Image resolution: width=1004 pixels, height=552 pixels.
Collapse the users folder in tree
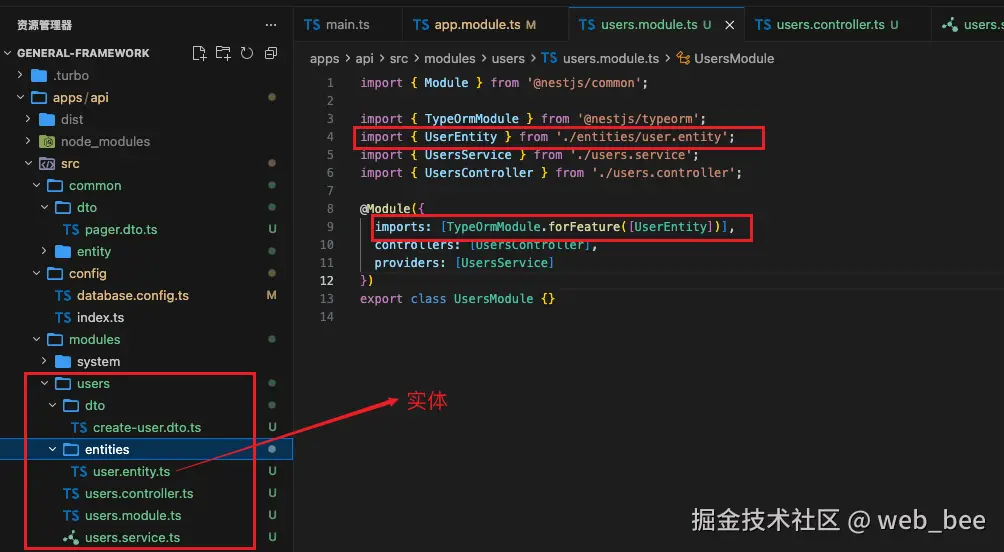click(x=44, y=383)
